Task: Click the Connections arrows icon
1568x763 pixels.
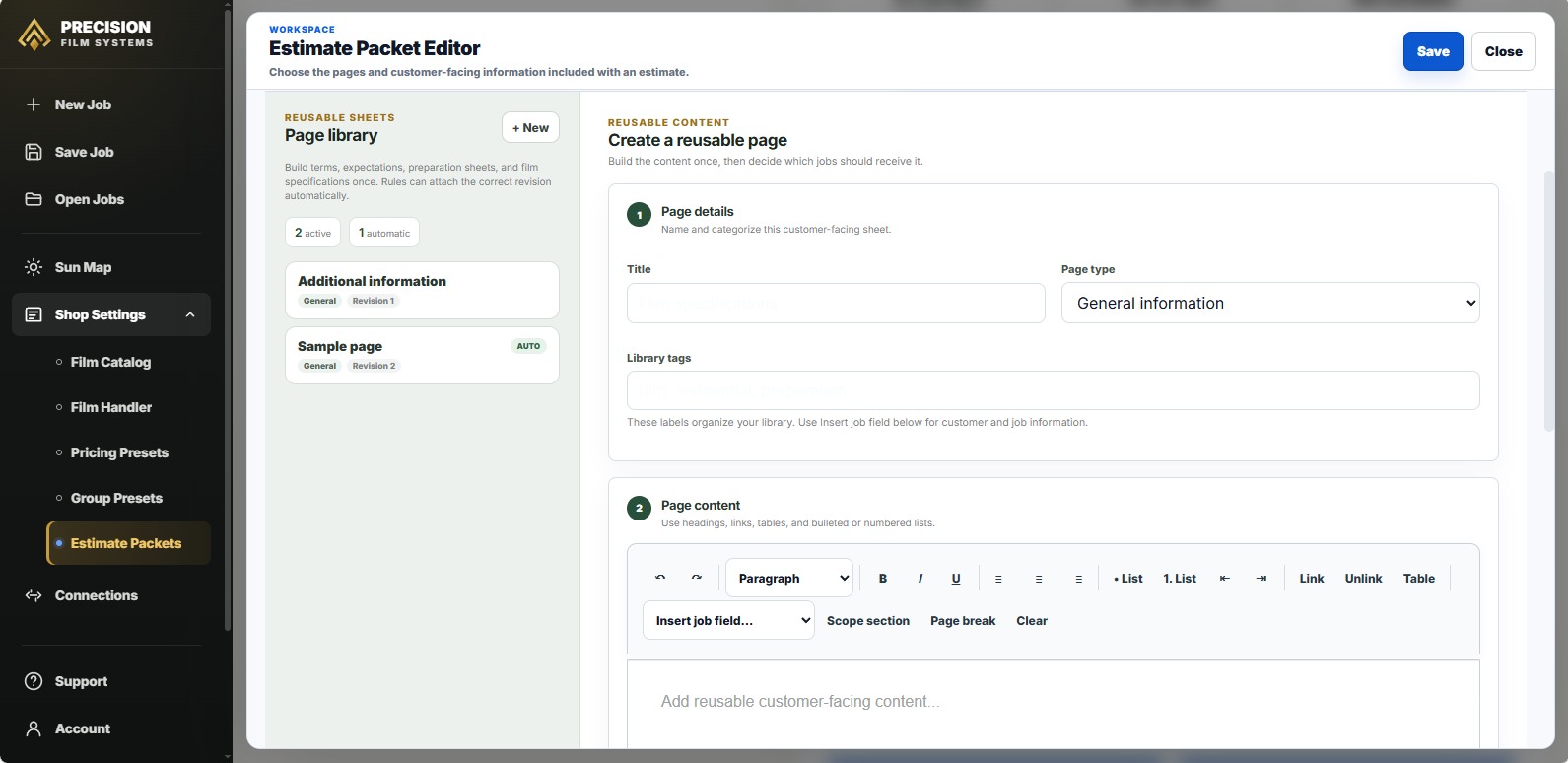Action: [x=34, y=595]
